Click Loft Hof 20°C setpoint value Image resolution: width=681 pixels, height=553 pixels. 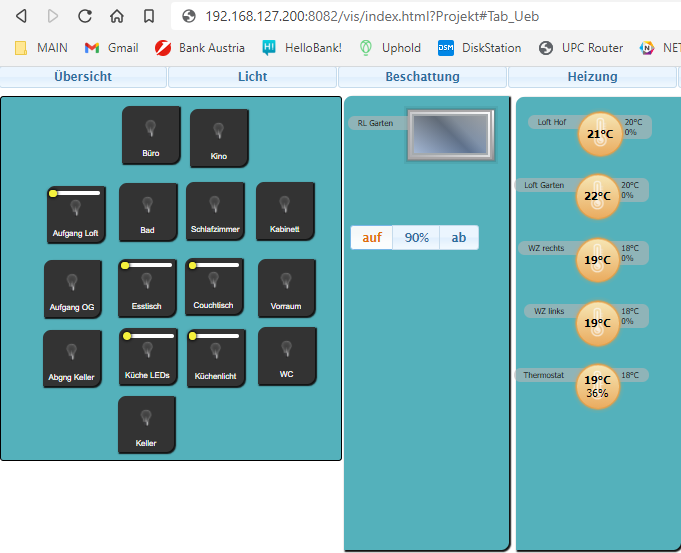click(x=633, y=123)
